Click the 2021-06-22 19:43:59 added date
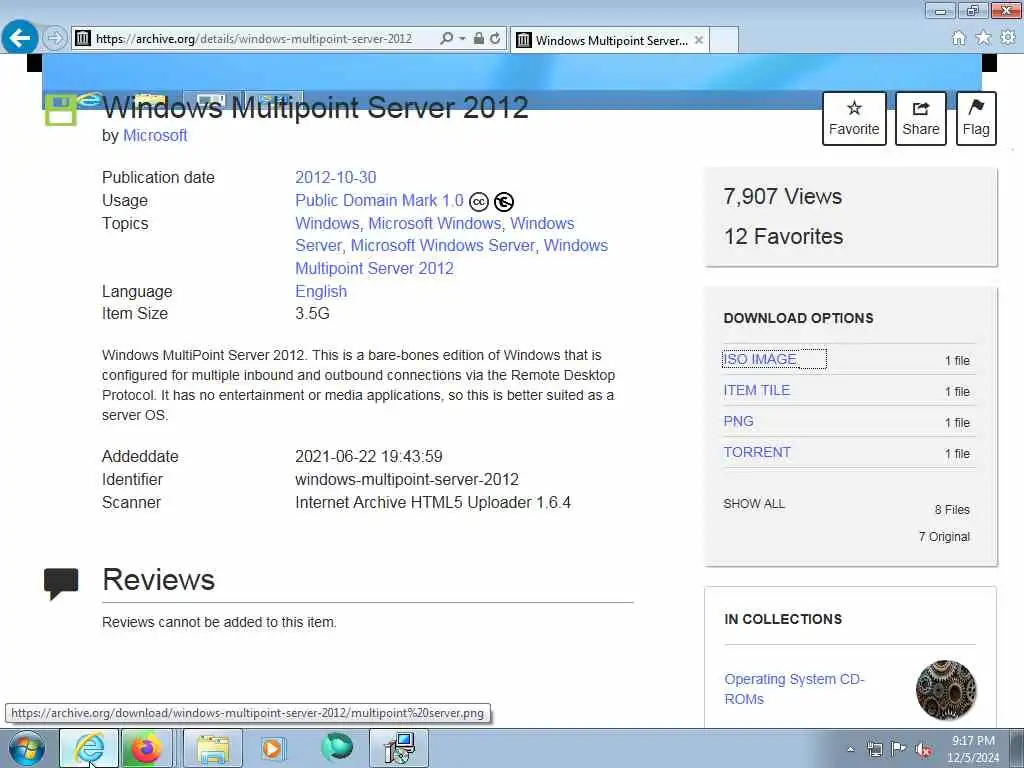The image size is (1024, 768). point(369,456)
